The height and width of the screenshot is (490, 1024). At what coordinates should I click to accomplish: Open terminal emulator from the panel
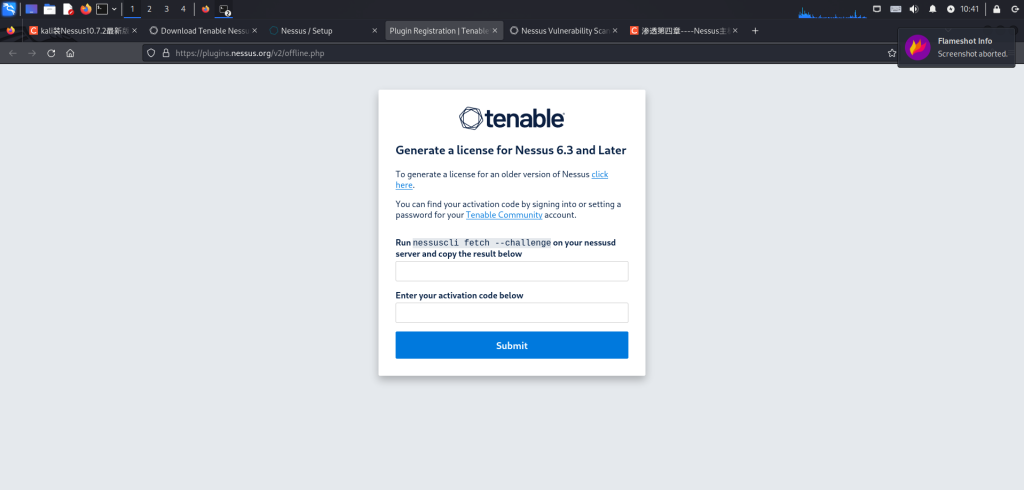click(x=101, y=9)
